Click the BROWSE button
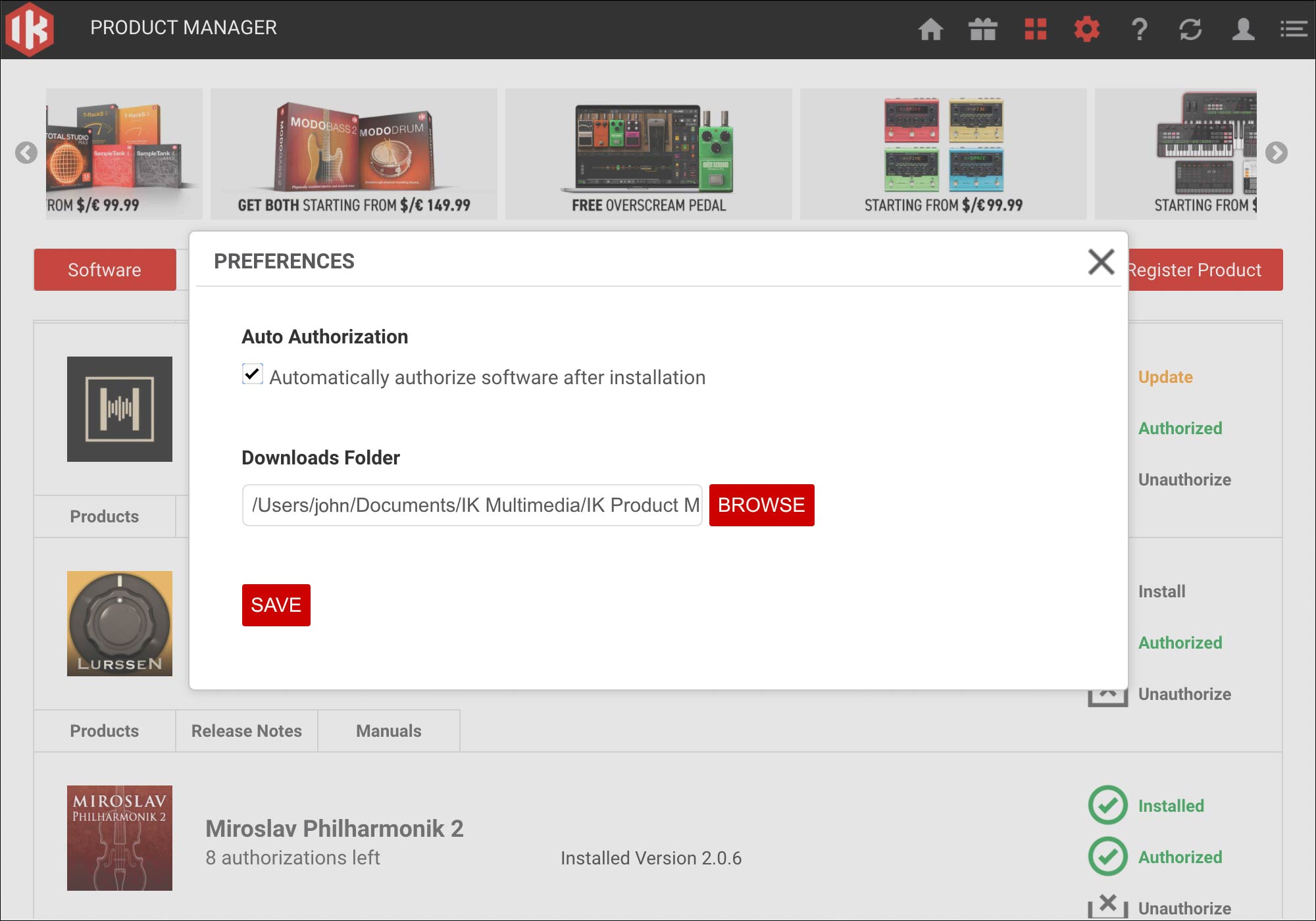Screen dimensions: 1316x921 761,505
